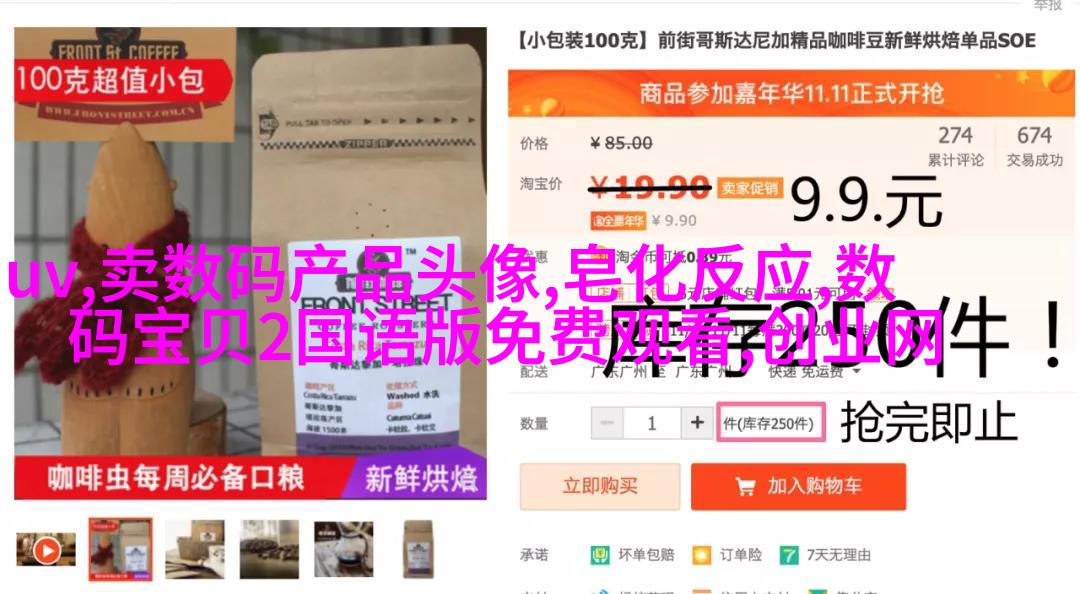The width and height of the screenshot is (1080, 594).
Task: Click the 坏单包赔 guarantee icon
Action: pos(600,555)
